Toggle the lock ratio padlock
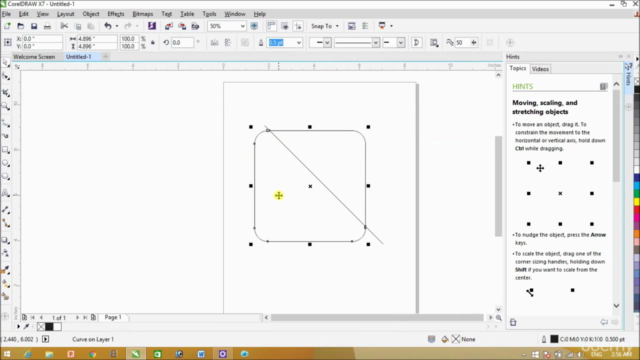640x360 pixels. pyautogui.click(x=153, y=42)
